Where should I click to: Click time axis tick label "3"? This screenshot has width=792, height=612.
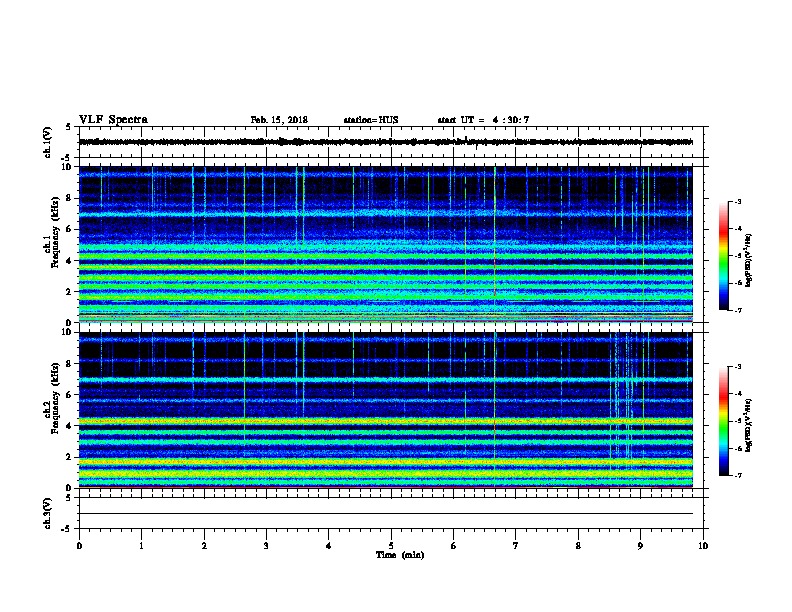pyautogui.click(x=266, y=546)
